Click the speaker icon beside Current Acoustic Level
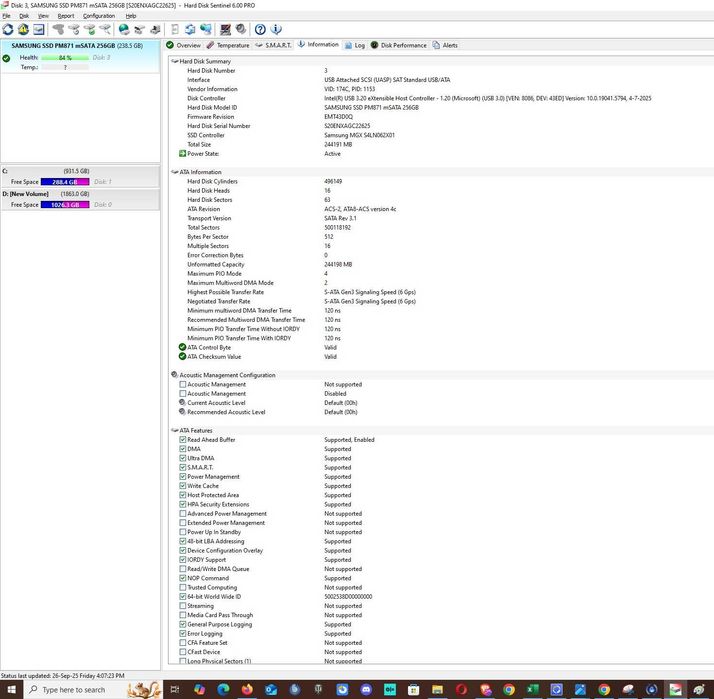Image resolution: width=714 pixels, height=699 pixels. [x=182, y=403]
